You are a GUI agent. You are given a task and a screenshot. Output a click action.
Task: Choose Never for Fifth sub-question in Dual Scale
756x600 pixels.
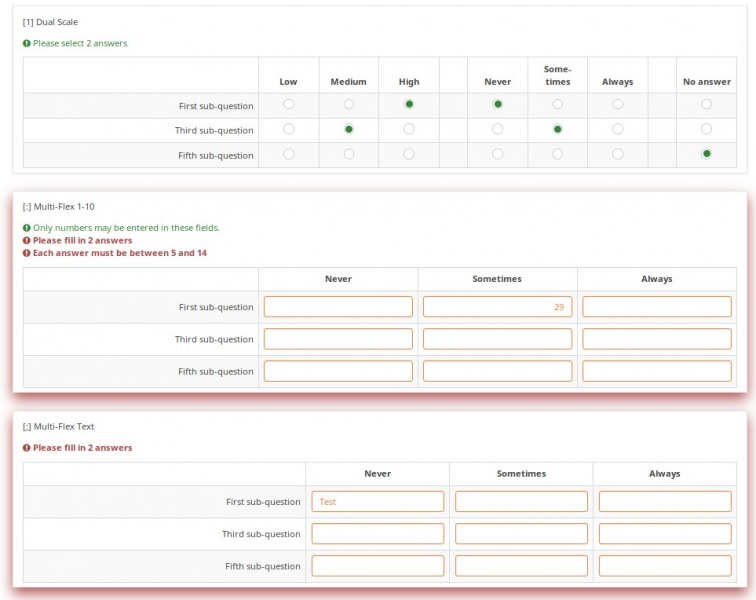pos(498,154)
